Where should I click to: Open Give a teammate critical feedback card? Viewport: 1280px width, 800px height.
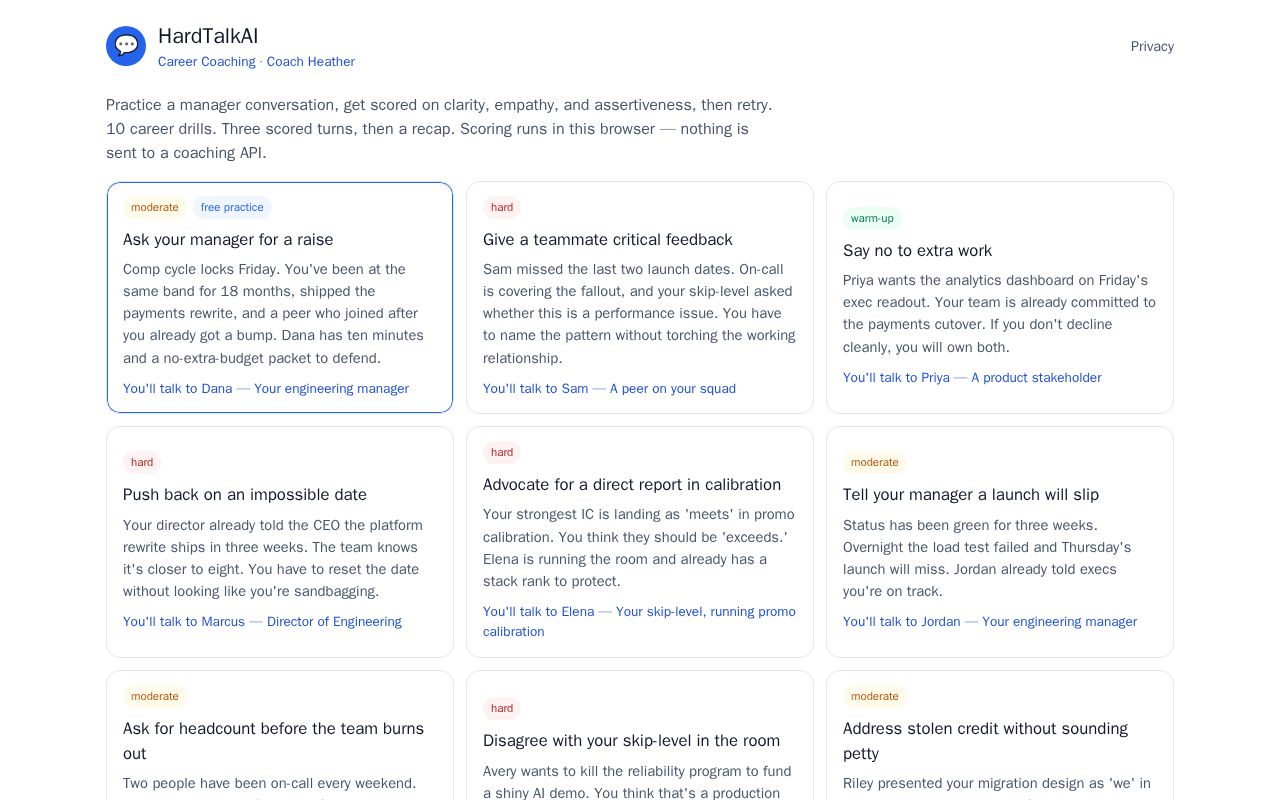pos(640,297)
